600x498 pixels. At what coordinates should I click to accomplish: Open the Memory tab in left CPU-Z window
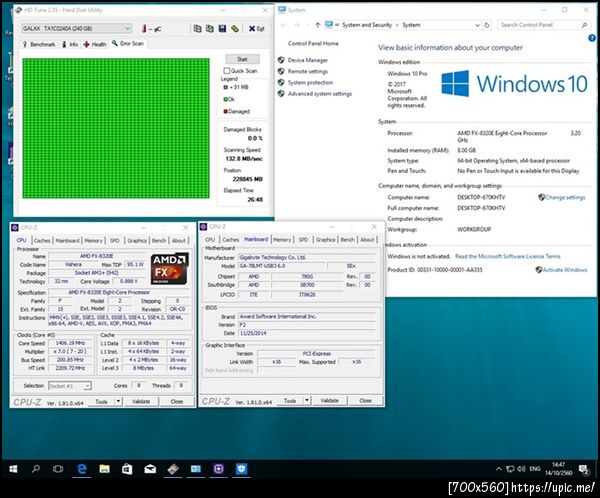[93, 240]
